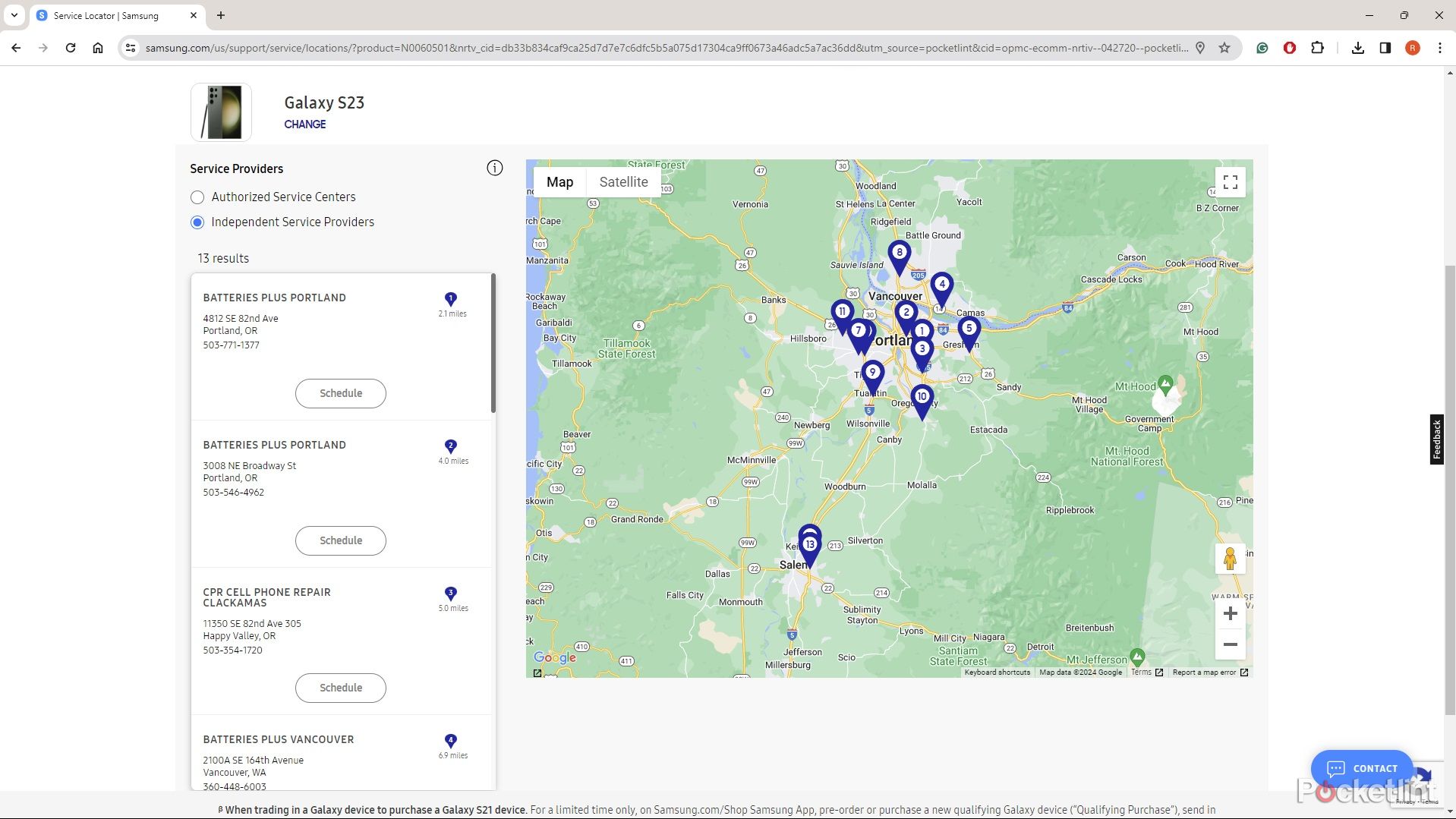The image size is (1456, 819).
Task: View site information icon in address bar
Action: point(131,48)
